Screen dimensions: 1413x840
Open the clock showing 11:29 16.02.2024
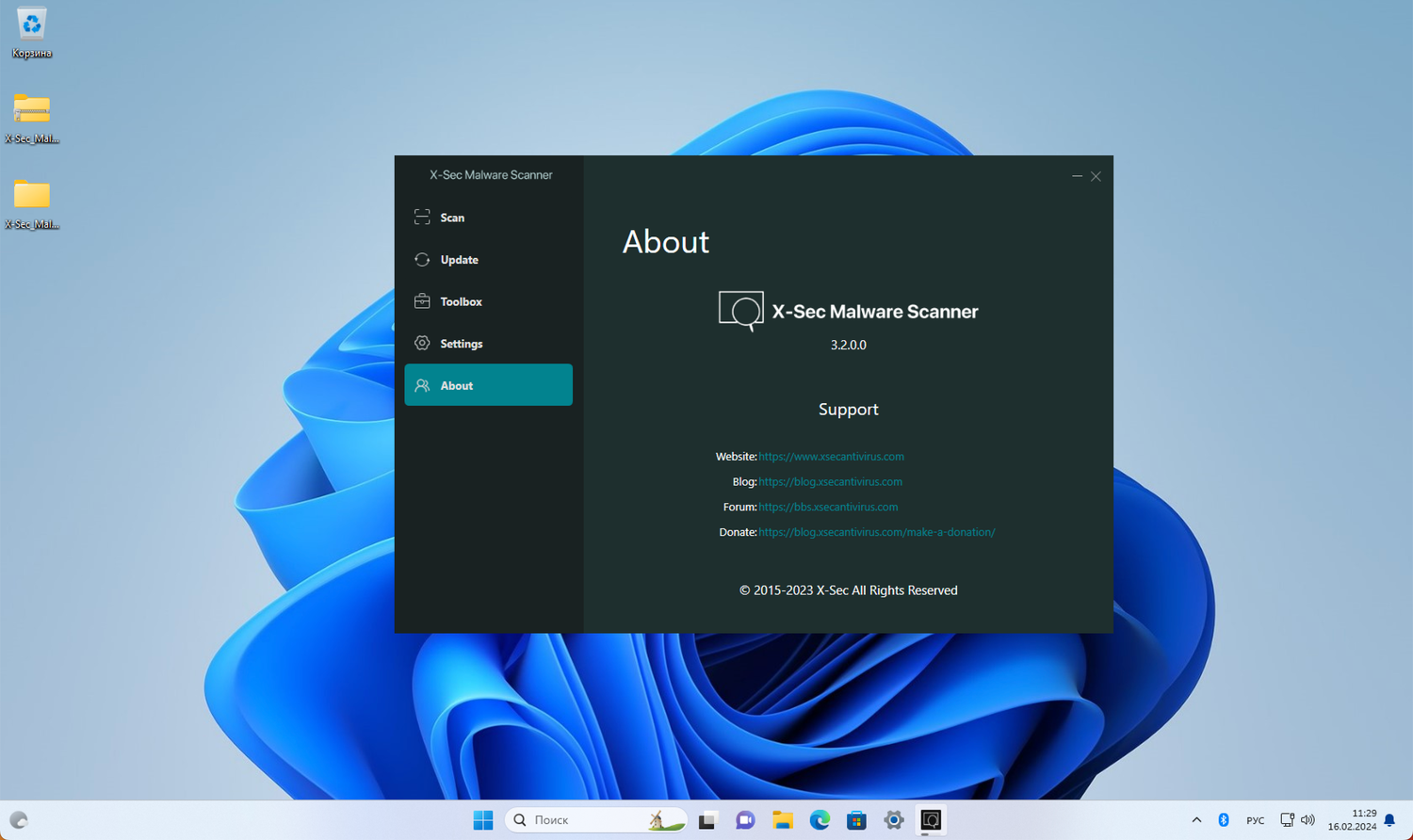coord(1353,820)
